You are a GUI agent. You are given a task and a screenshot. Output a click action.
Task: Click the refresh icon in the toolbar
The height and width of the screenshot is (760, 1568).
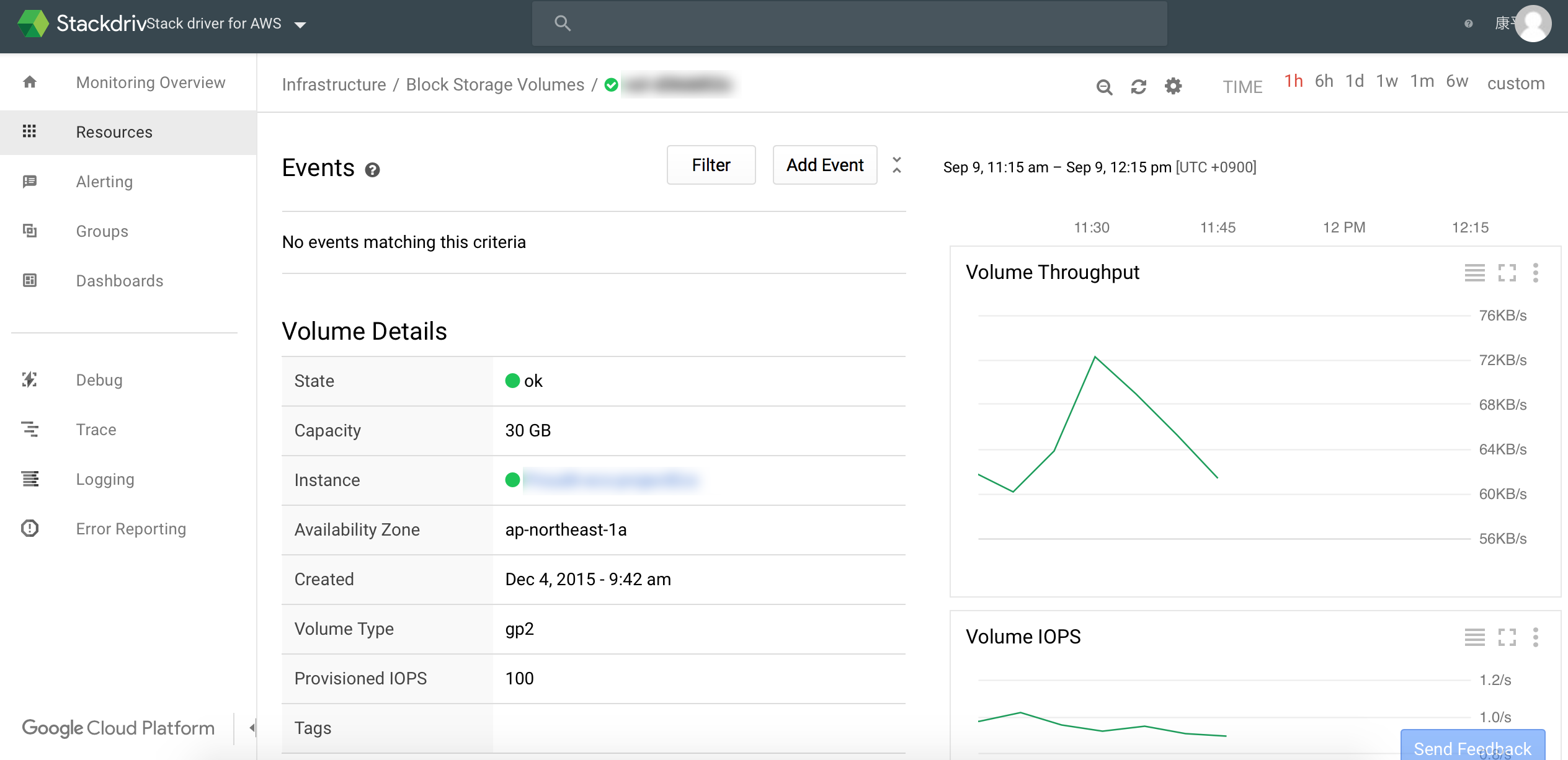click(1138, 87)
